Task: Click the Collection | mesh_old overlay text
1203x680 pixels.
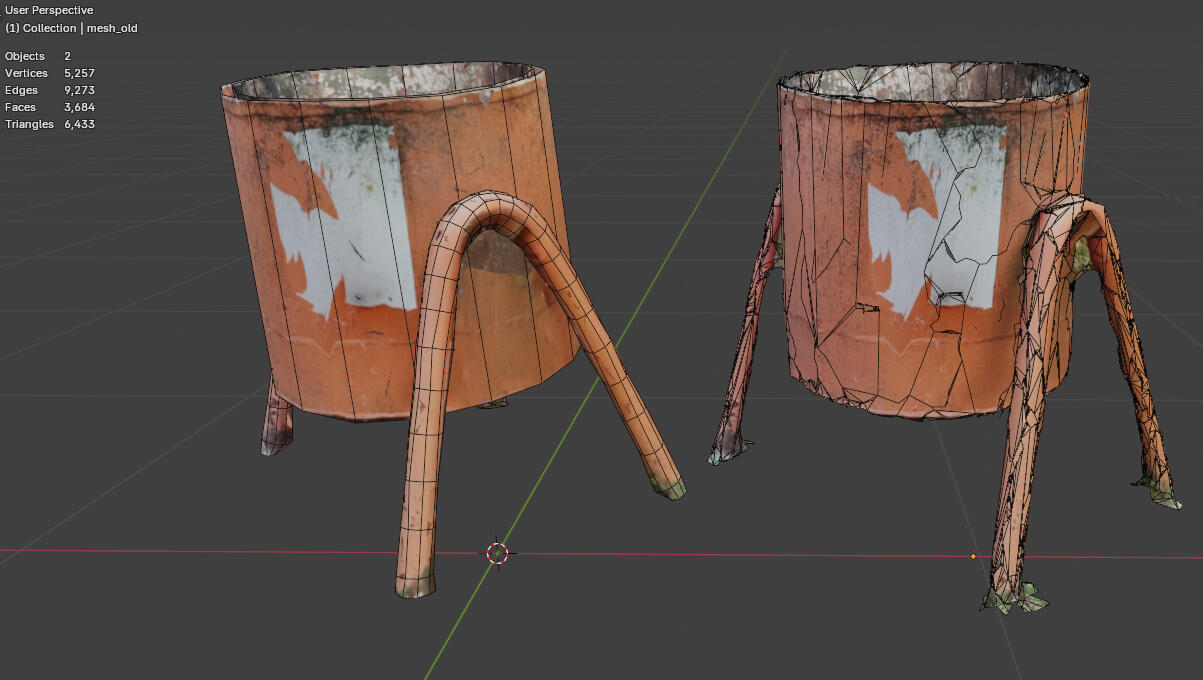Action: tap(71, 28)
